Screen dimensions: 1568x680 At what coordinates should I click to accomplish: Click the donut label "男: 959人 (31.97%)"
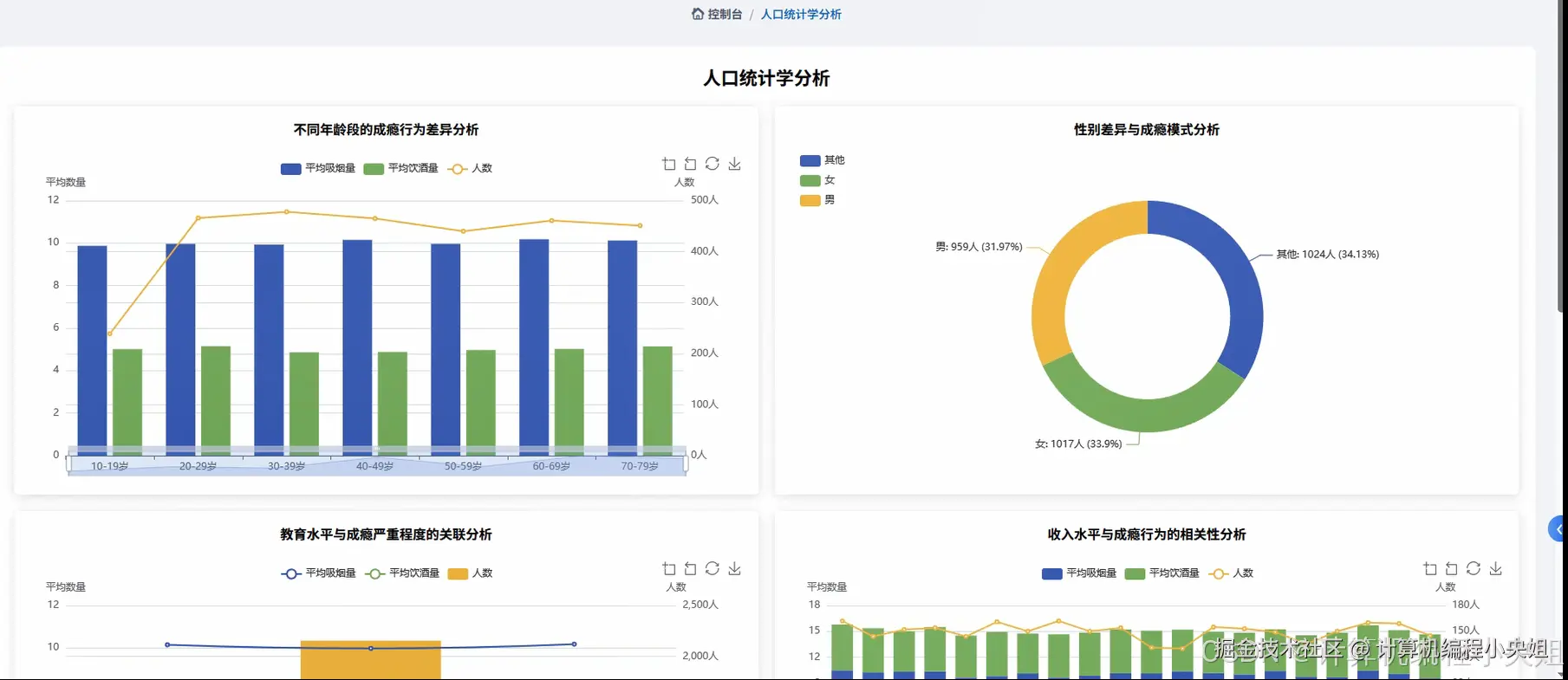979,247
